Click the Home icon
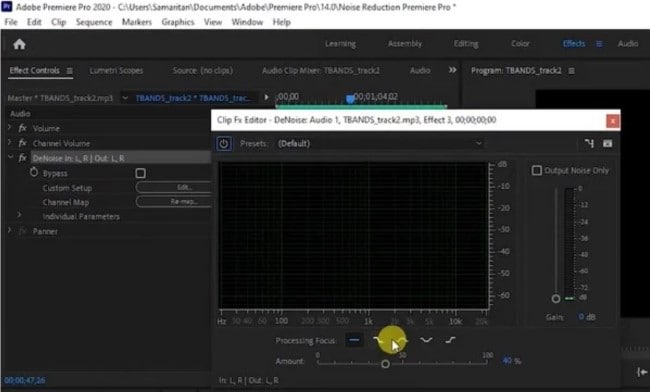Image resolution: width=650 pixels, height=392 pixels. [x=19, y=44]
